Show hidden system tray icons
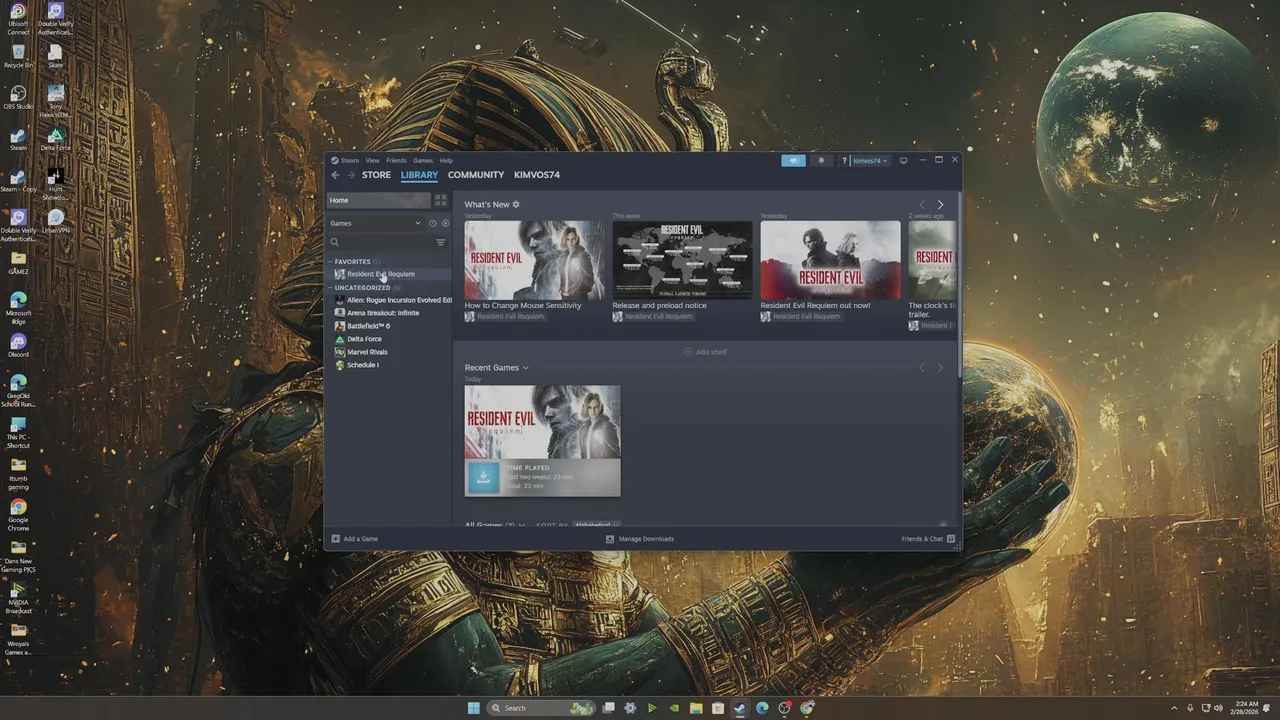 point(1175,708)
